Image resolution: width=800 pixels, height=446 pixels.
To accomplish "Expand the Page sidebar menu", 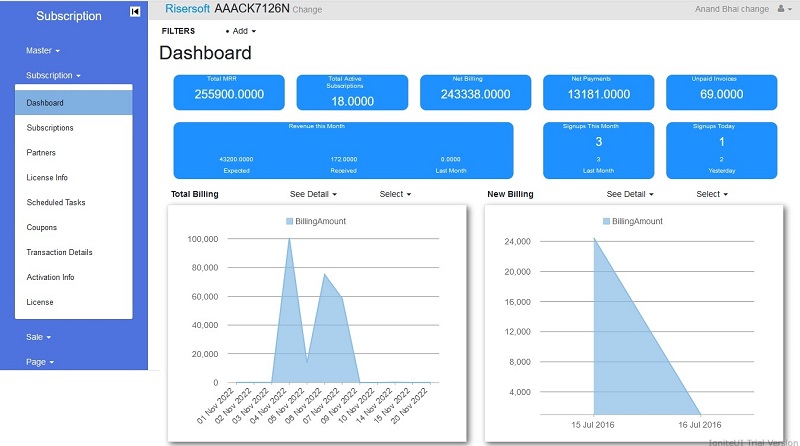I will 40,362.
